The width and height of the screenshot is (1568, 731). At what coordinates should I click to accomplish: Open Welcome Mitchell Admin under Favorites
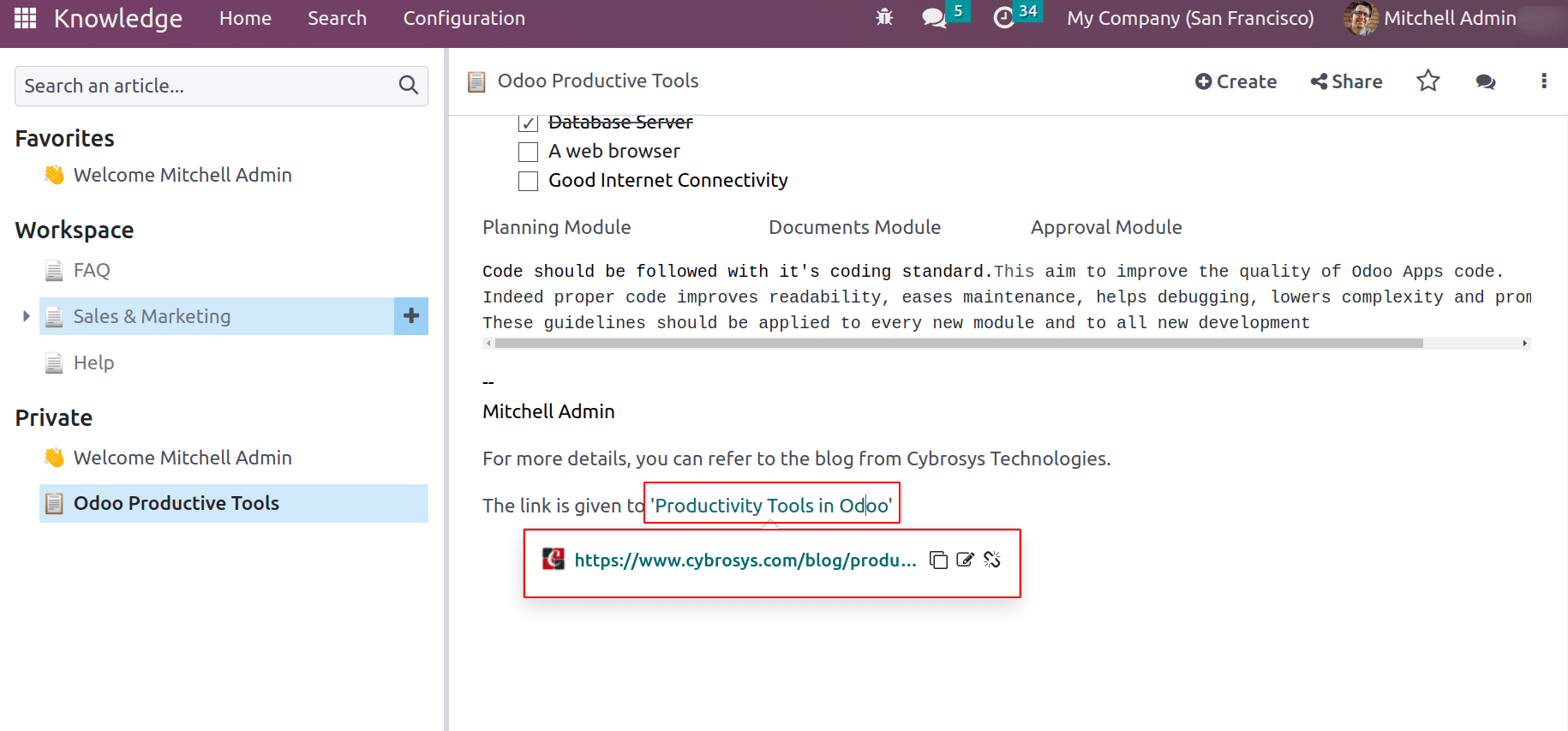pyautogui.click(x=183, y=175)
